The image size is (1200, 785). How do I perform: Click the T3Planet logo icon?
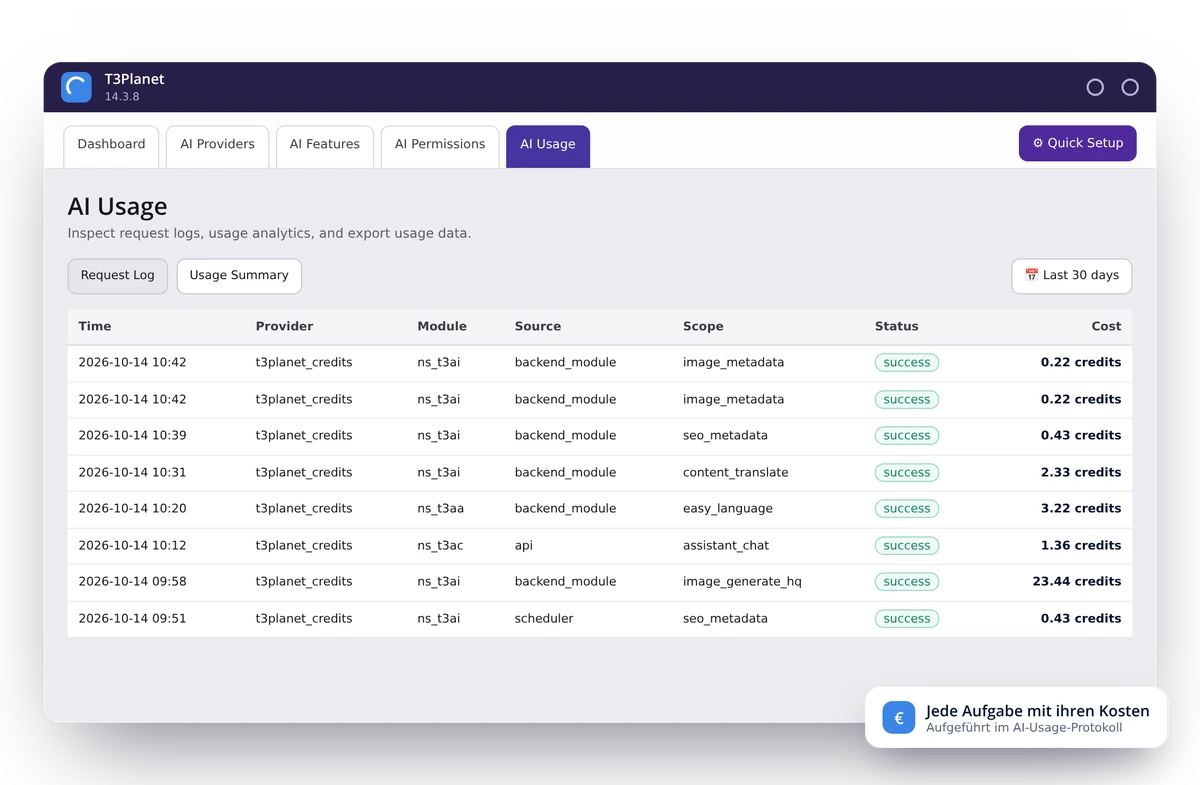pyautogui.click(x=76, y=87)
